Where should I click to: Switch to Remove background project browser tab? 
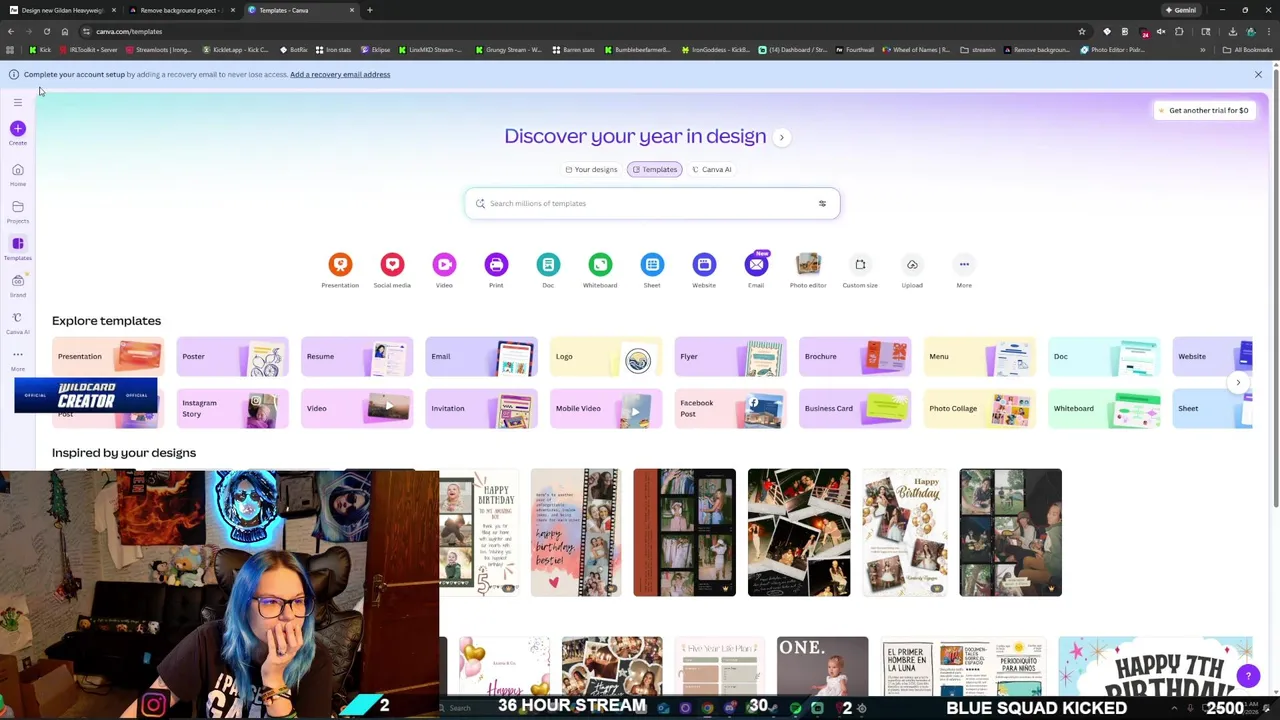180,10
